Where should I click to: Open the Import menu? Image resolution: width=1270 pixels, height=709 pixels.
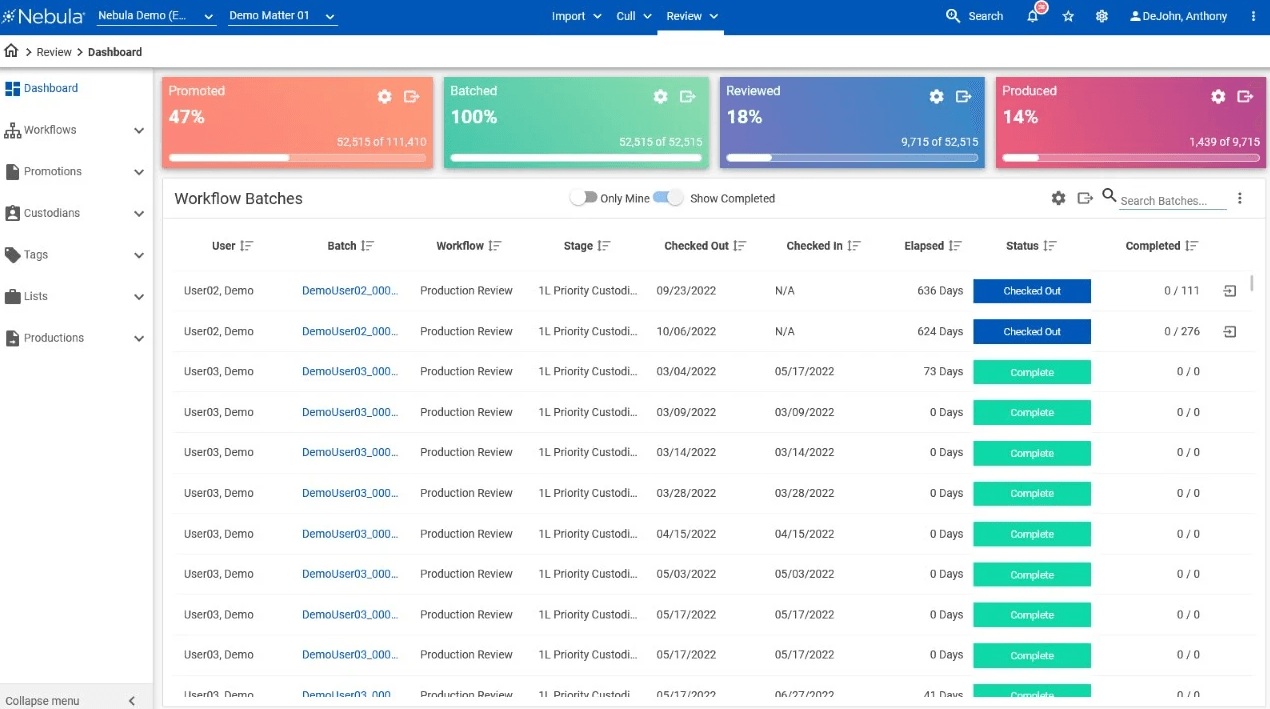point(576,16)
